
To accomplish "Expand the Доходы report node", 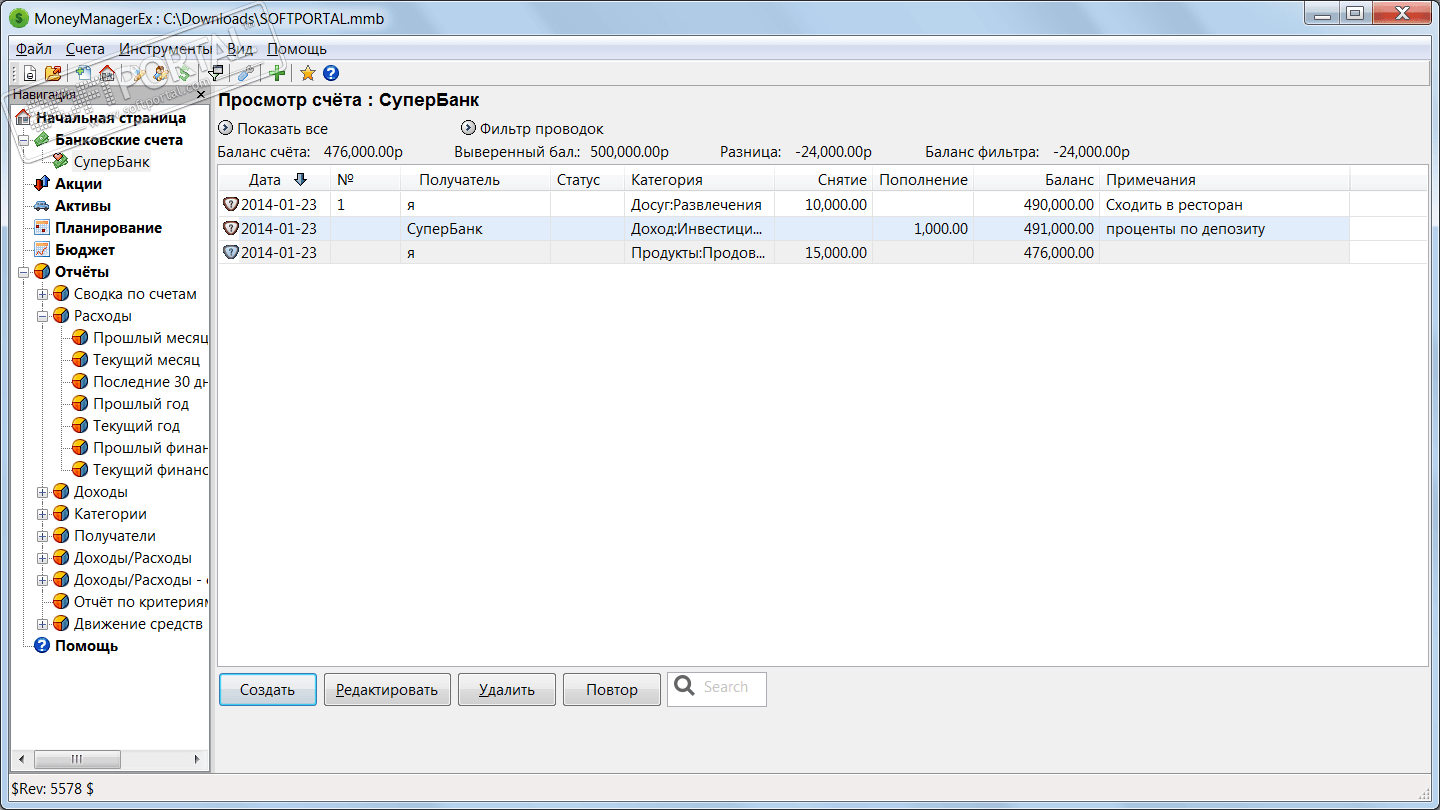I will click(43, 492).
